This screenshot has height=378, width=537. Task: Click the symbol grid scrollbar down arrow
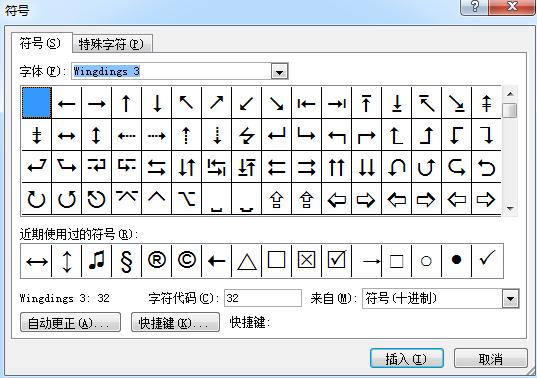coord(510,208)
